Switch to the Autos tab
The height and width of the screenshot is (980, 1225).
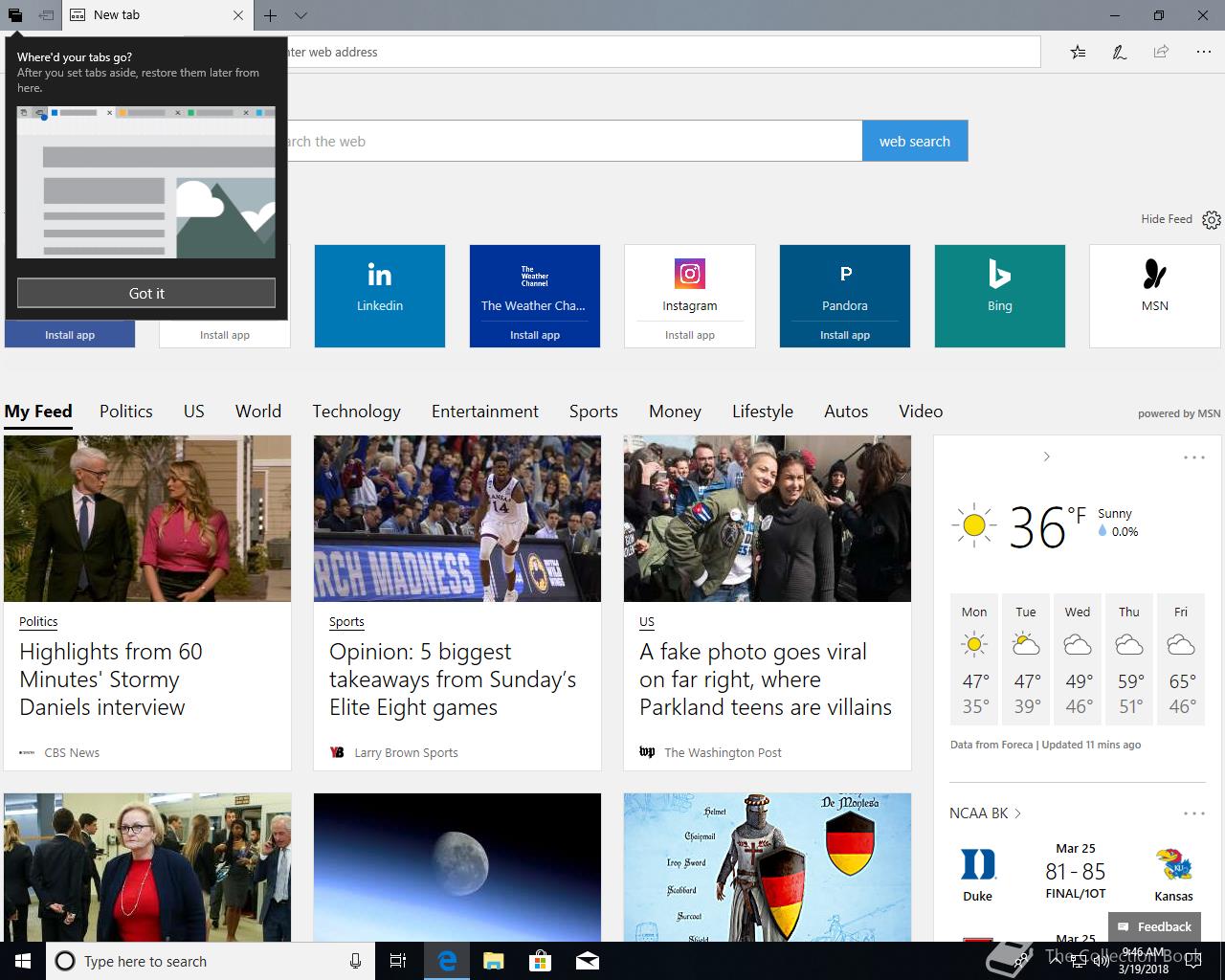(846, 412)
